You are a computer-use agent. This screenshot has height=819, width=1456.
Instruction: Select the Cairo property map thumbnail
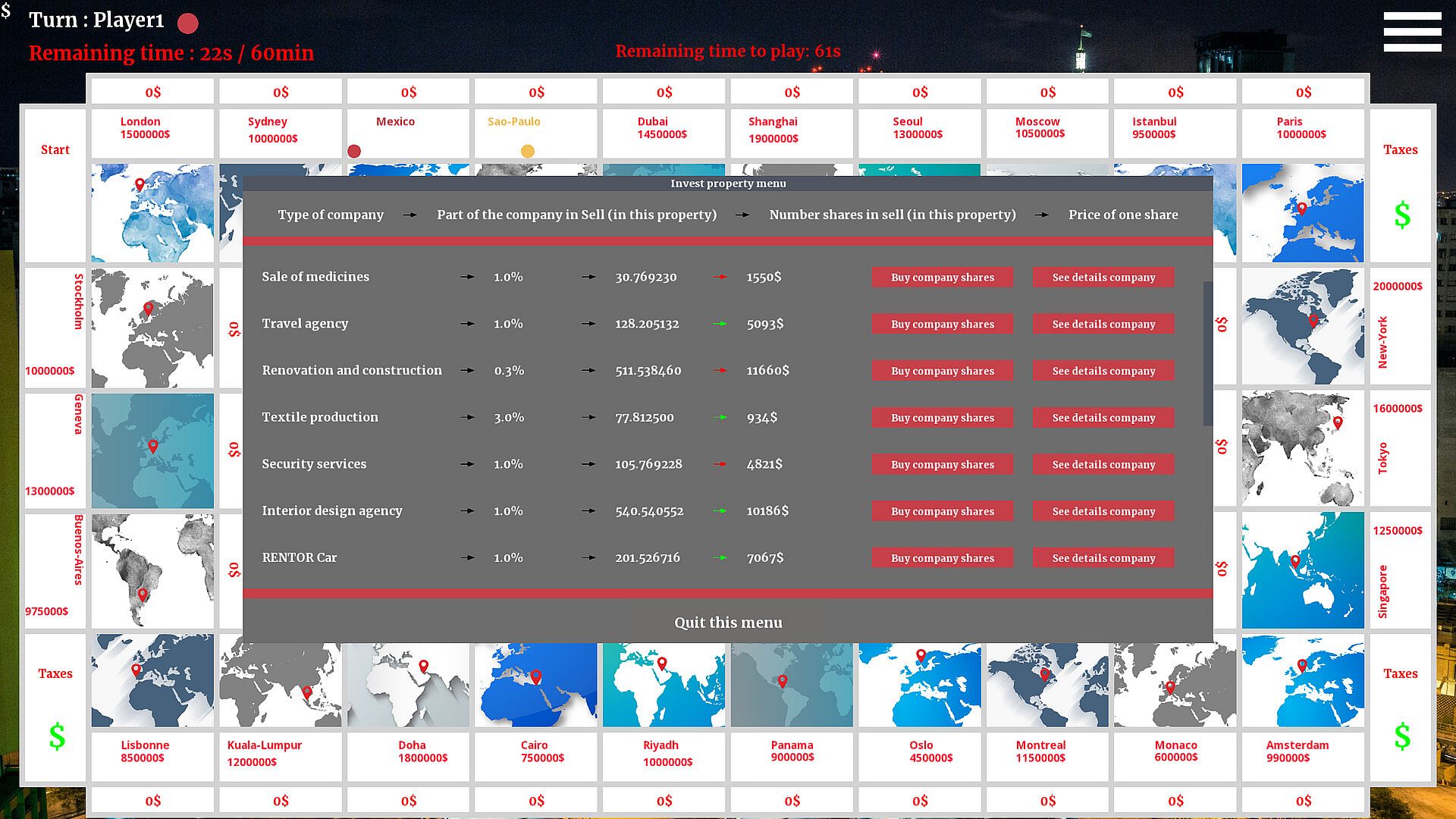click(535, 685)
